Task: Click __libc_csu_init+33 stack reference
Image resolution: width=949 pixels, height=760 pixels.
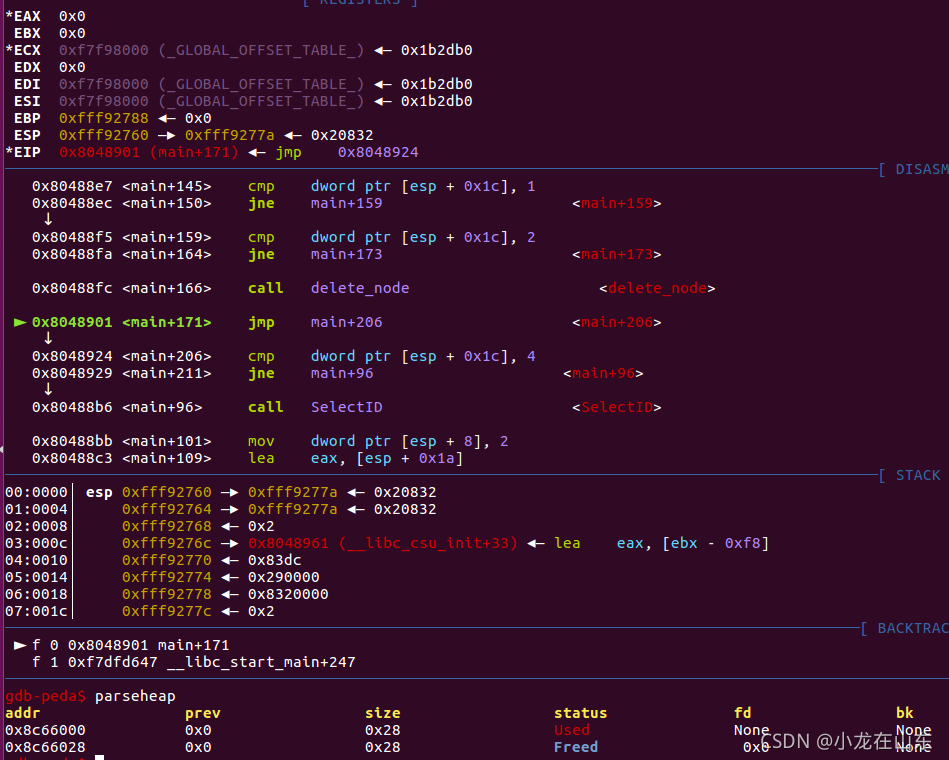Action: pos(383,543)
